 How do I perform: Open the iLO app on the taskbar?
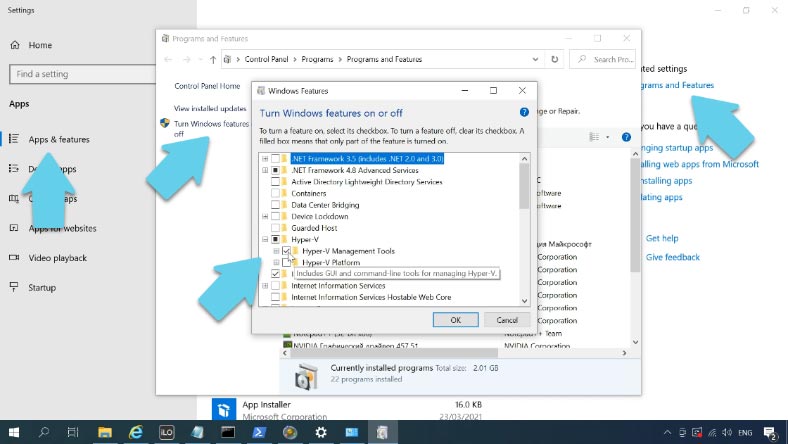coord(166,432)
